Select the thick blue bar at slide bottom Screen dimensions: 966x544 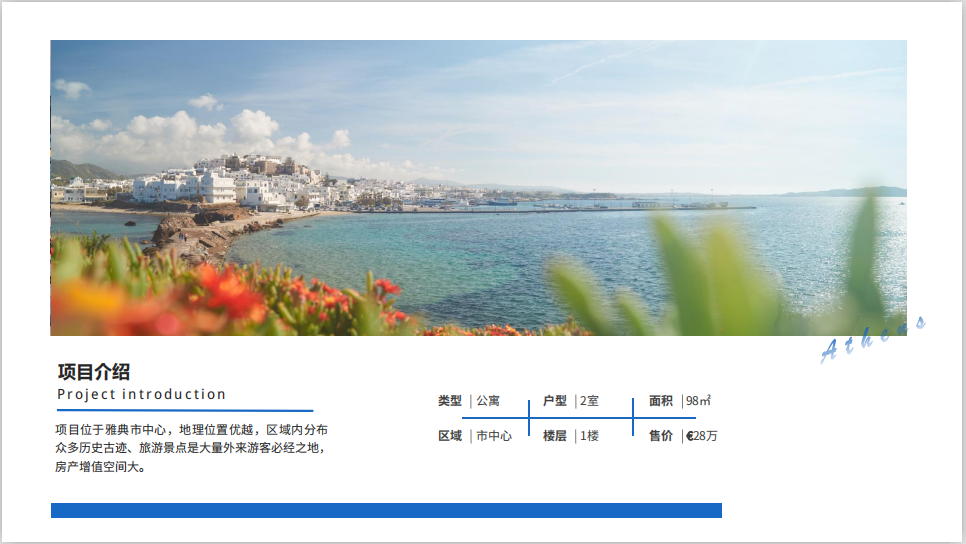[x=386, y=510]
